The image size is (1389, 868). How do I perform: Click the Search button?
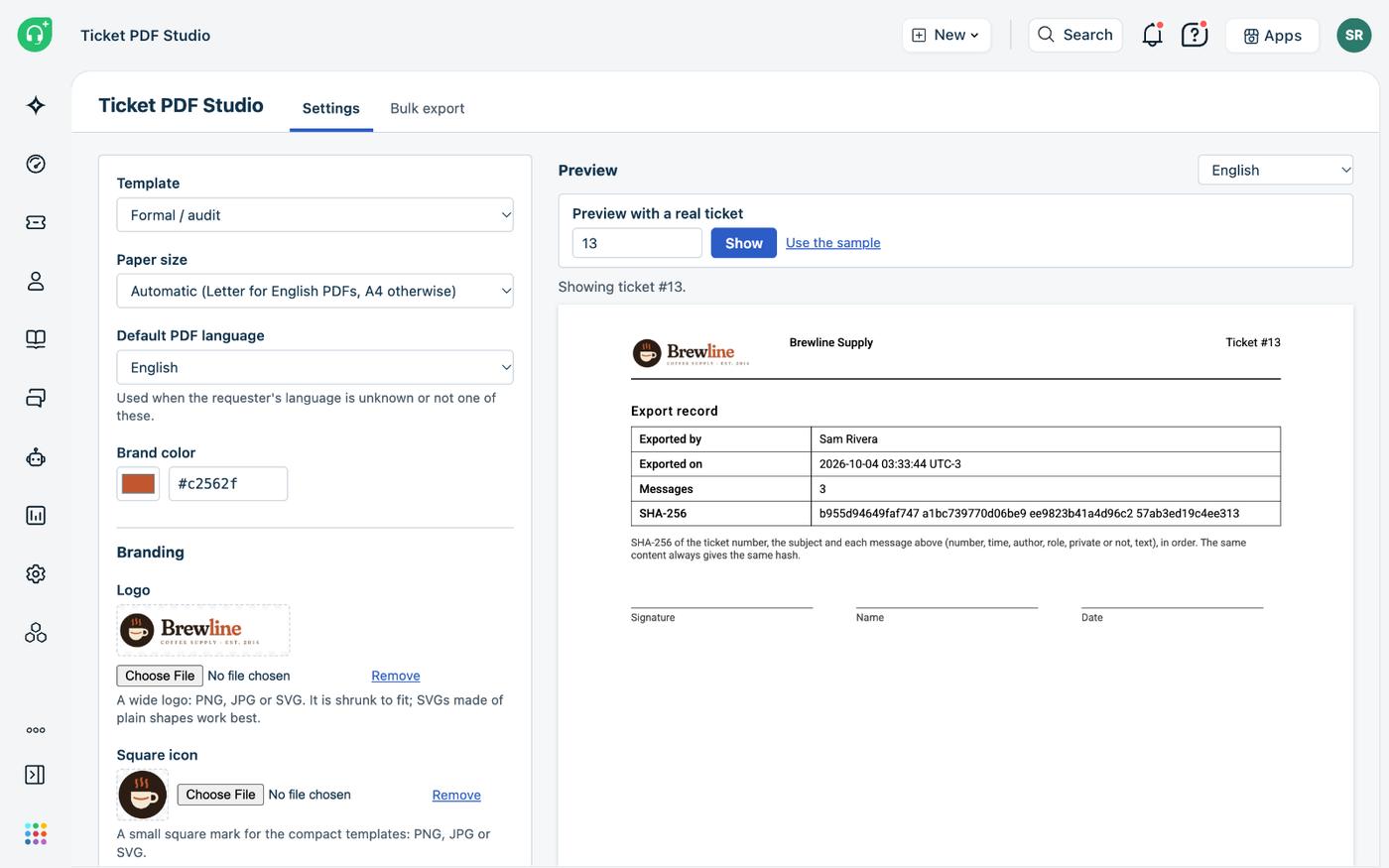click(x=1075, y=35)
